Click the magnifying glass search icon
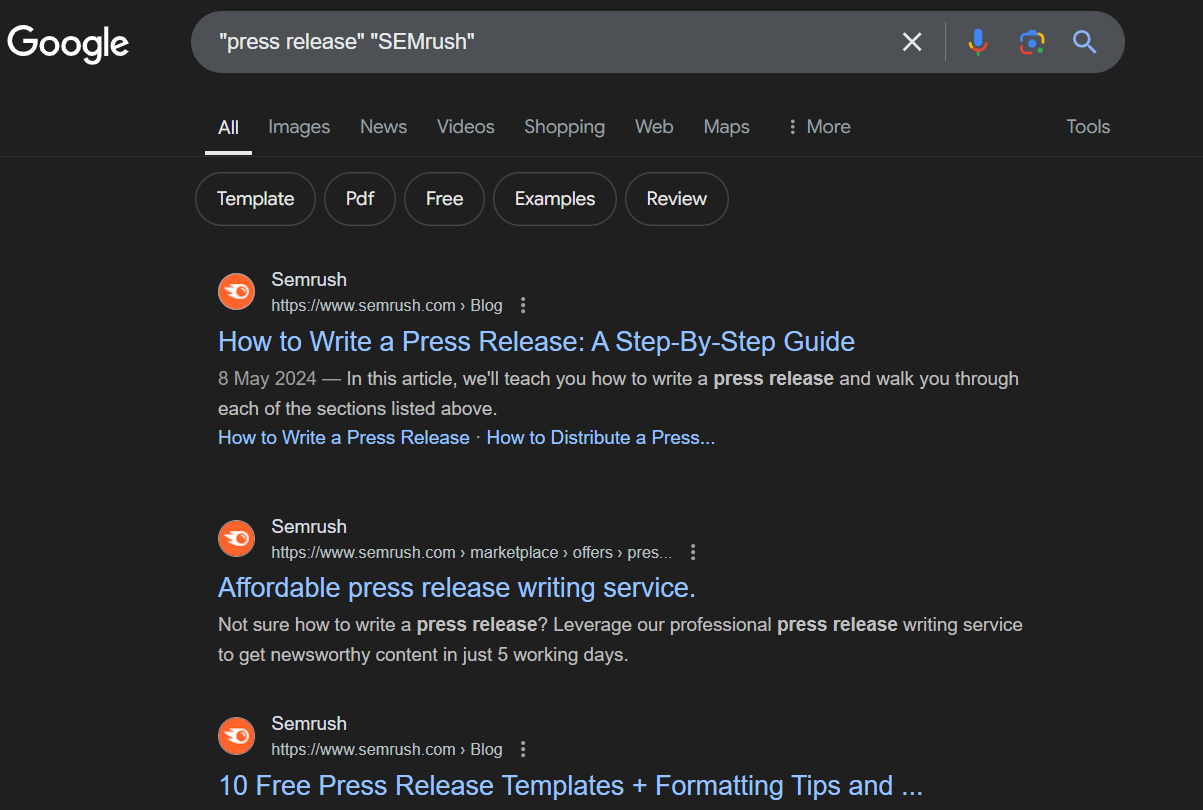This screenshot has width=1203, height=810. 1085,42
